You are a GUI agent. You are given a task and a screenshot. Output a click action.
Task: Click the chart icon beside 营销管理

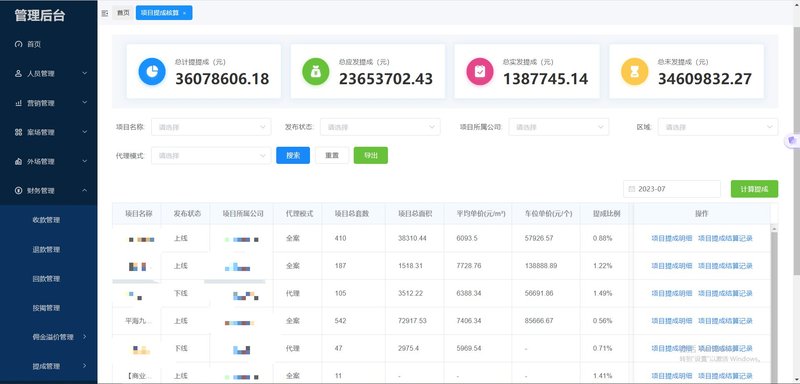[x=19, y=103]
